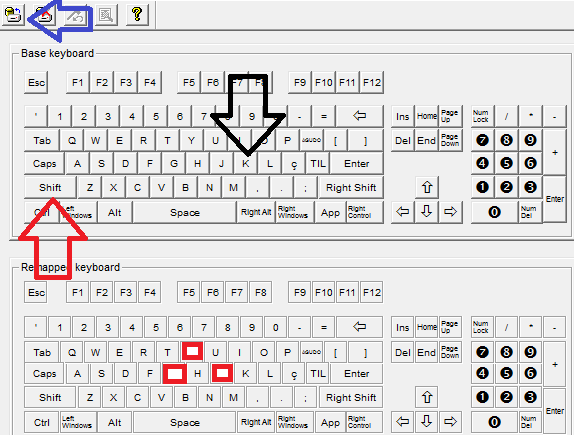Select numpad 6 on Base keyboard
574x435 pixels.
pos(530,163)
